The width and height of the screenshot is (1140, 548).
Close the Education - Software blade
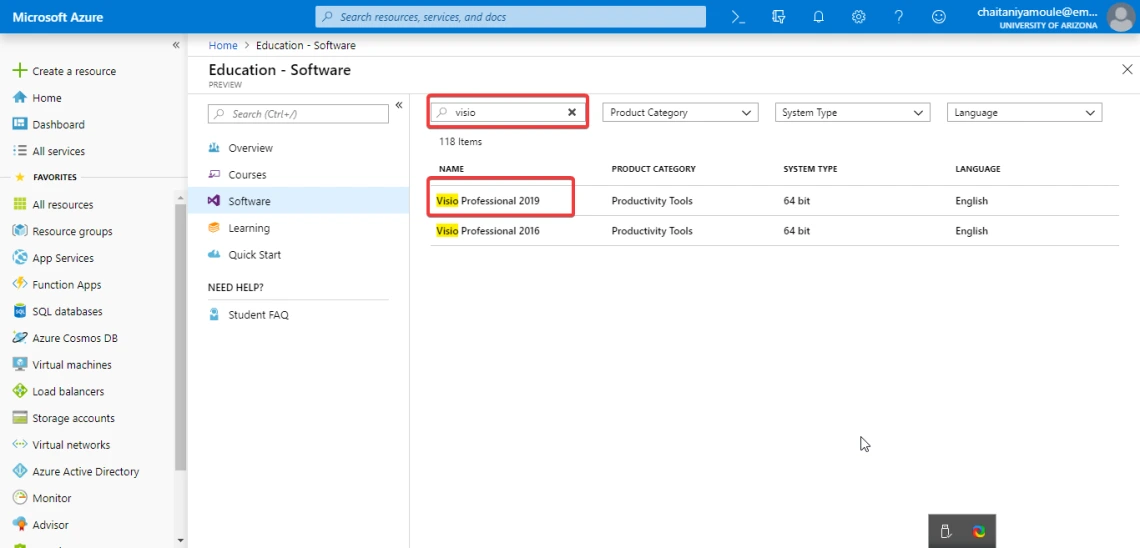[1127, 70]
